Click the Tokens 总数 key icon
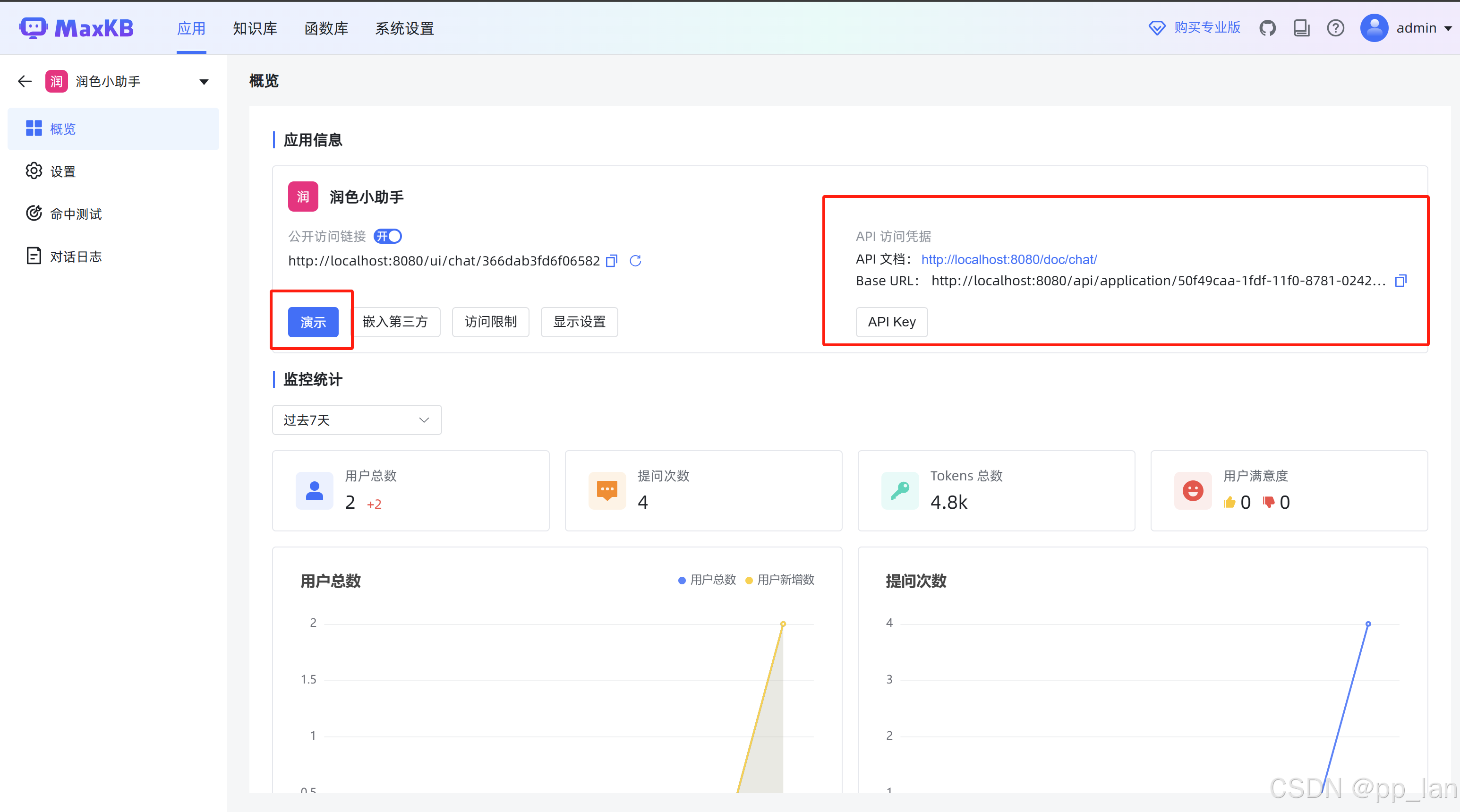The image size is (1460, 812). [900, 491]
